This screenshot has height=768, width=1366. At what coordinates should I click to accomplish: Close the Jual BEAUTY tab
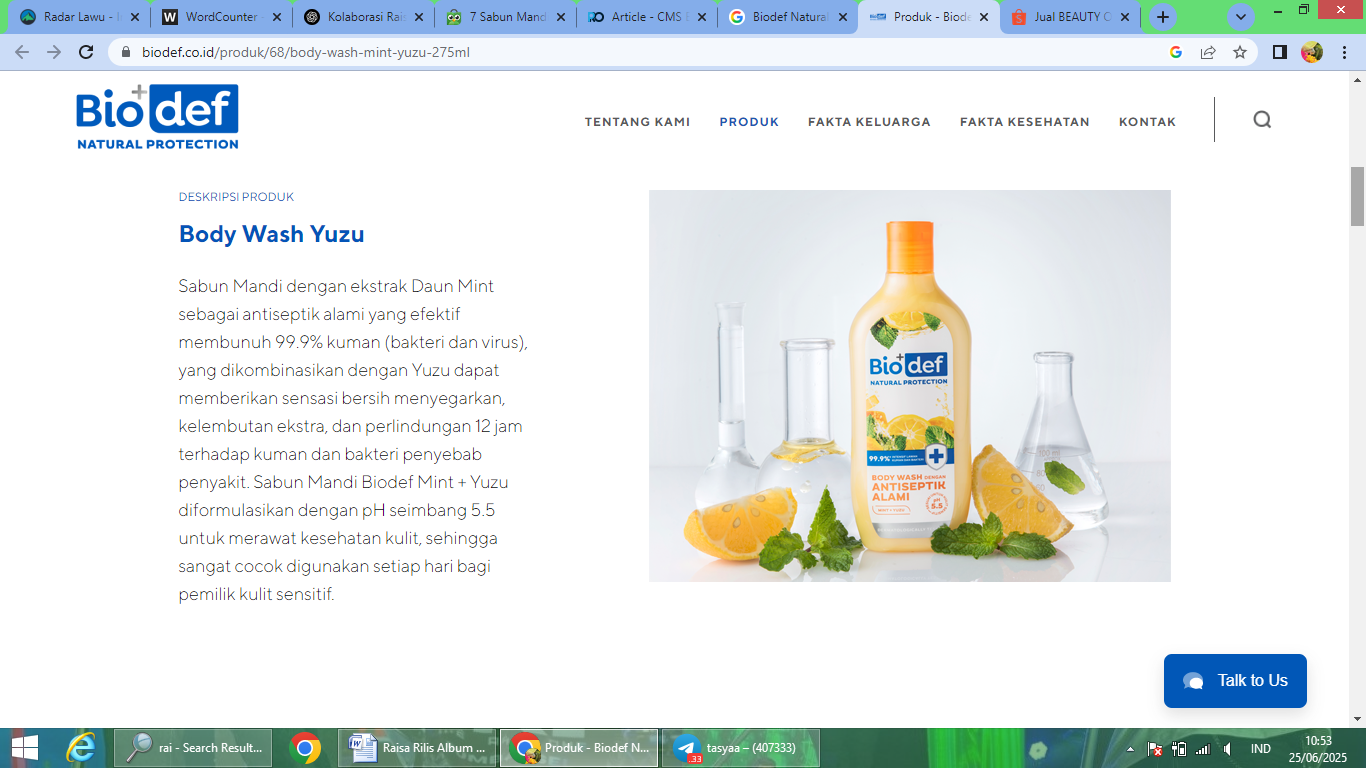(1125, 17)
